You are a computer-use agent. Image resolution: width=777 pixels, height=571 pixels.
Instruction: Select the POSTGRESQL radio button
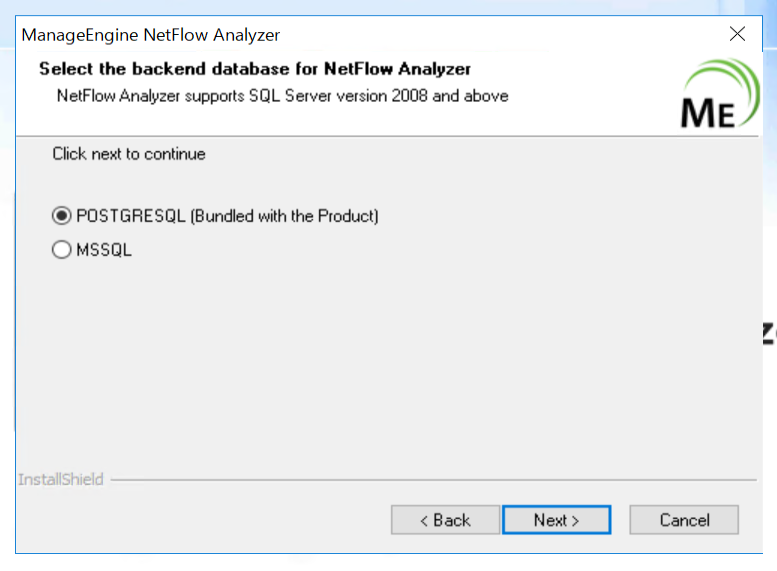62,216
